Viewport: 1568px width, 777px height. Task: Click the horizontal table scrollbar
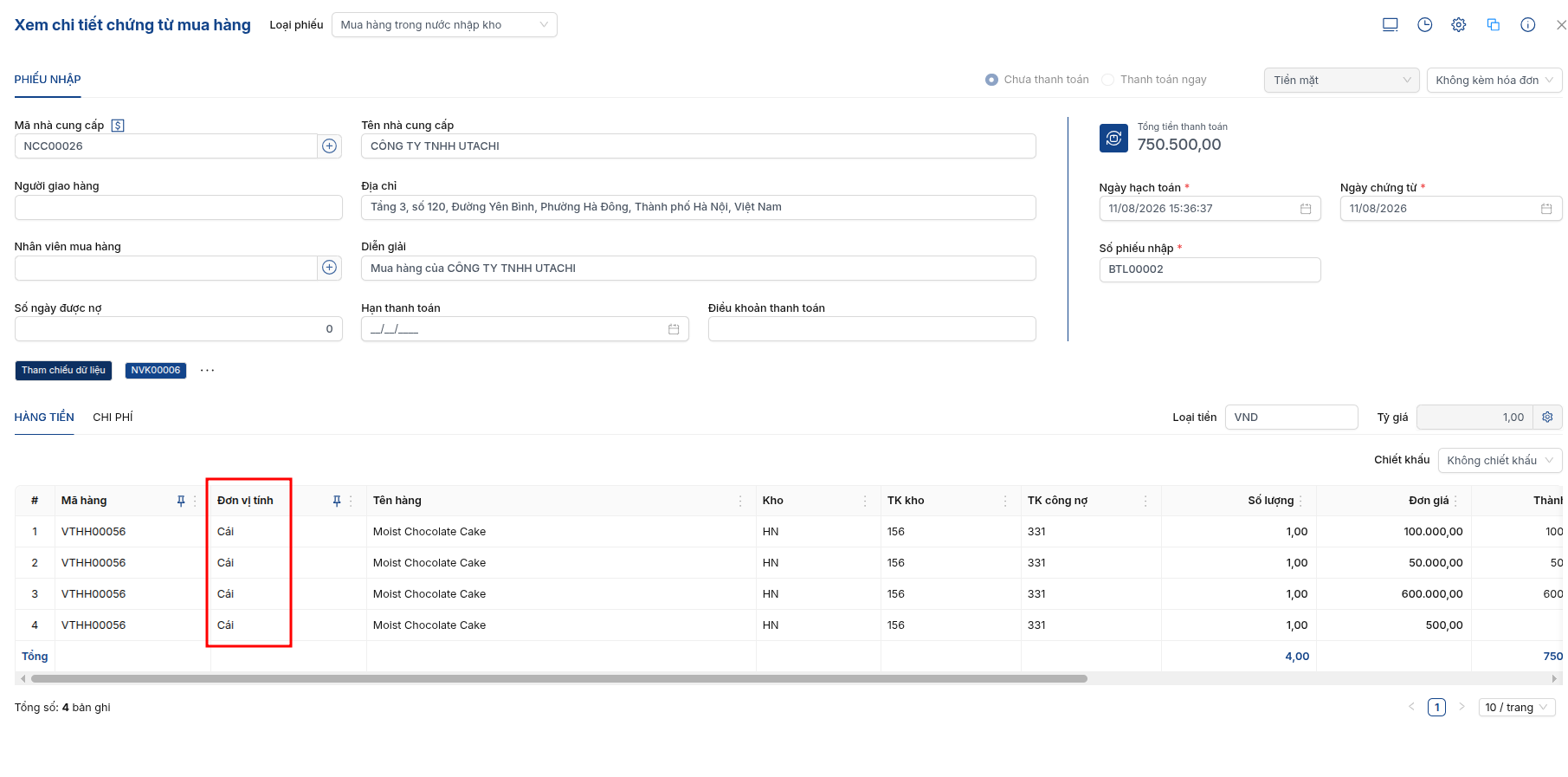(x=558, y=679)
